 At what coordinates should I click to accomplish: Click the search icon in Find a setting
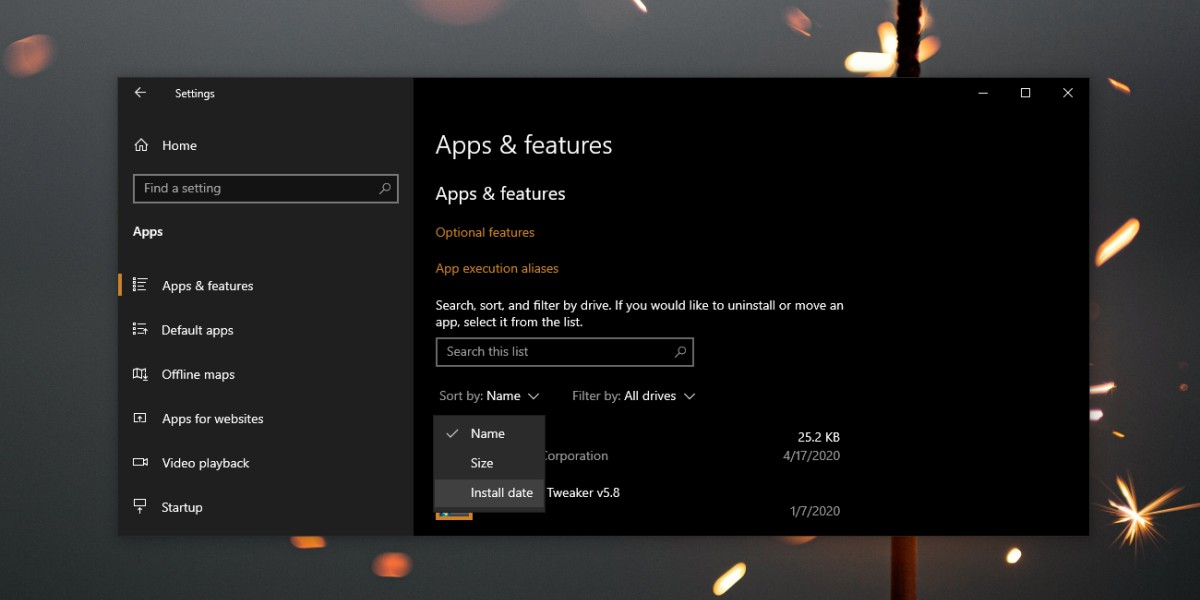385,188
